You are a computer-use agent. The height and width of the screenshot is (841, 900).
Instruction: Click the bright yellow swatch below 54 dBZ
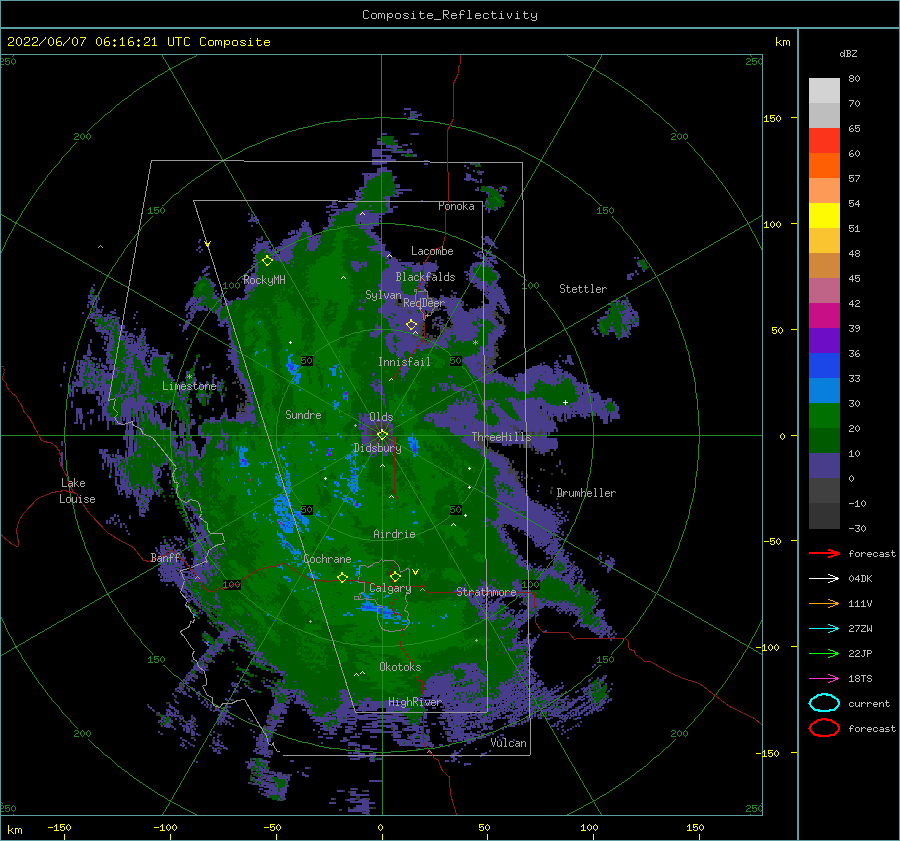[824, 215]
